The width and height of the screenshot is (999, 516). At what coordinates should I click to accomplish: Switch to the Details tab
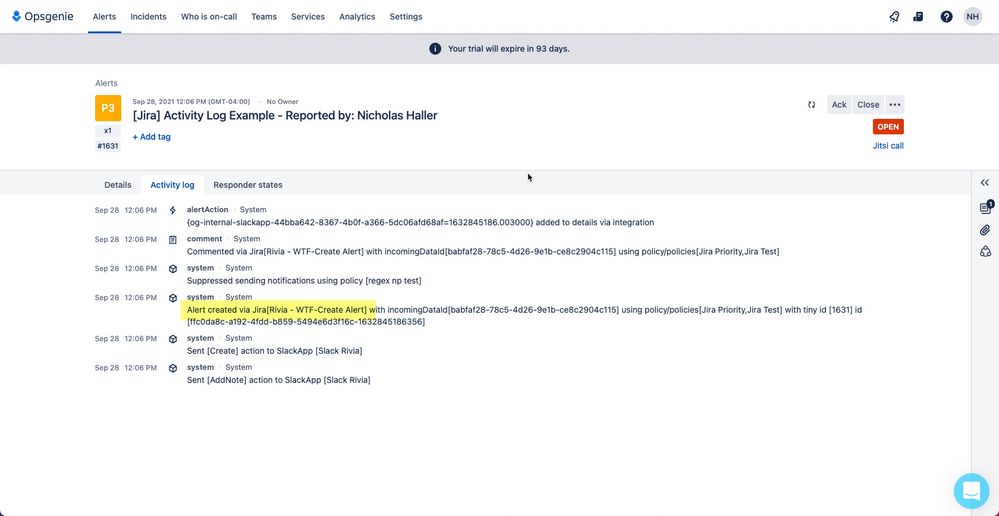pyautogui.click(x=118, y=185)
